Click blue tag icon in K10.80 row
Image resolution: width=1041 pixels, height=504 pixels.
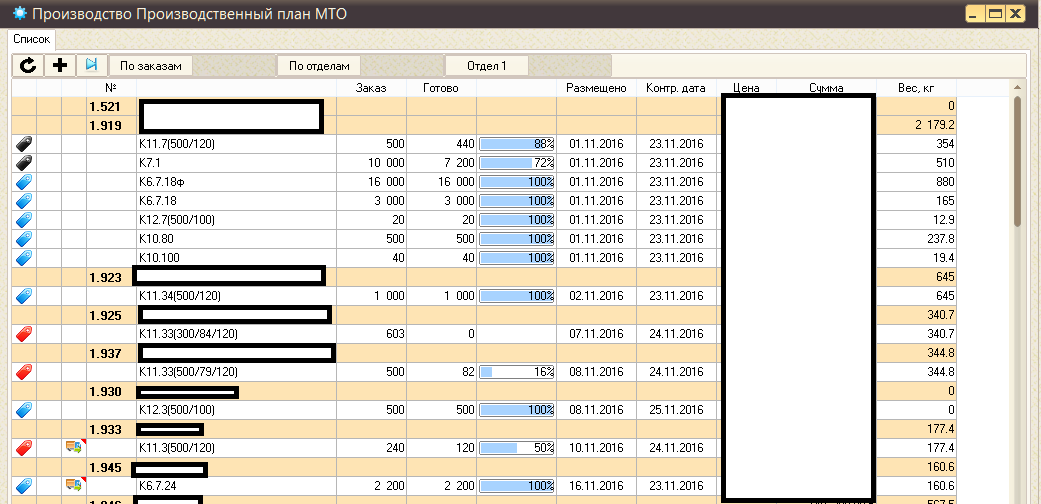pos(25,238)
